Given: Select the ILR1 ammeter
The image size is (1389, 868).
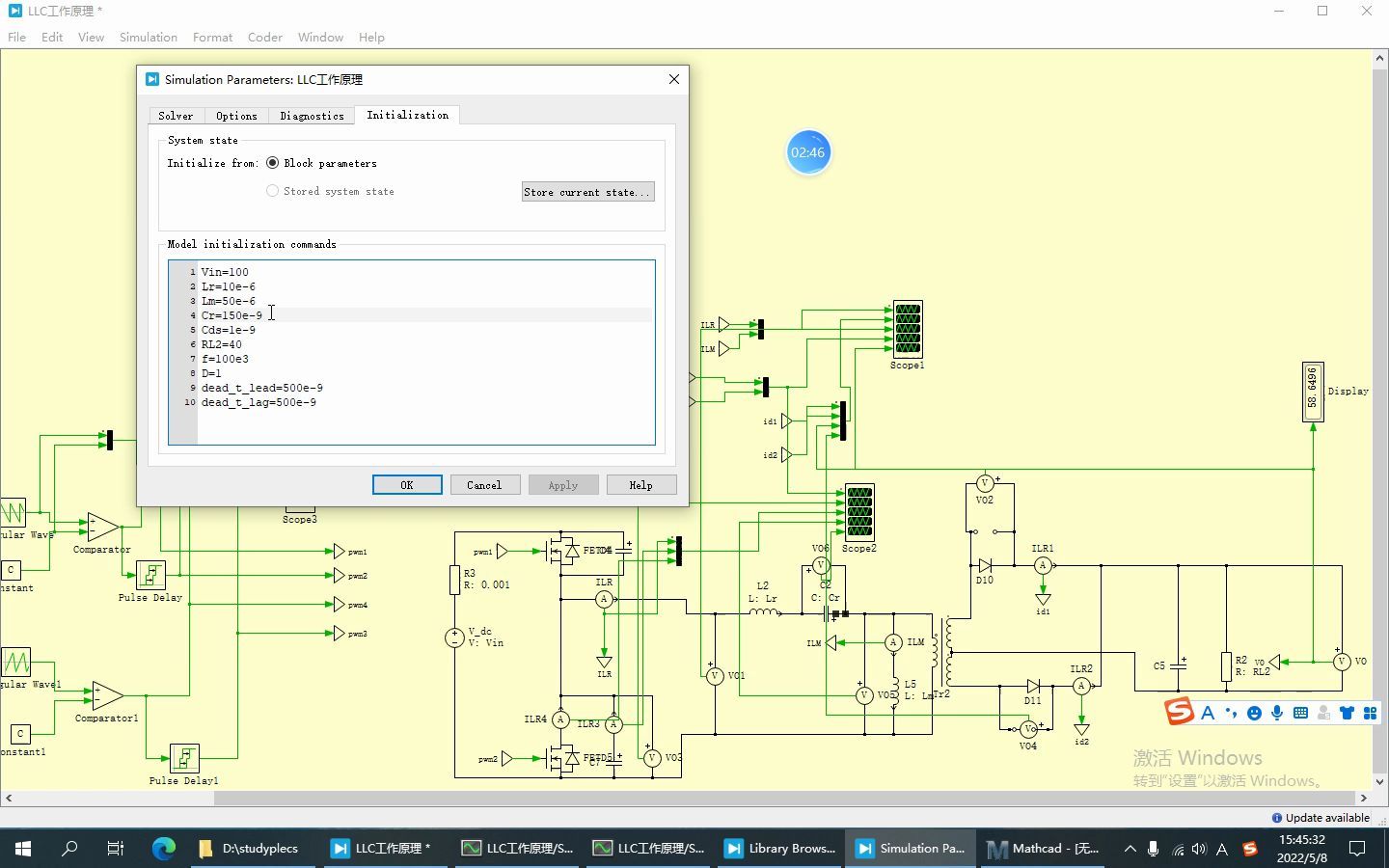Looking at the screenshot, I should point(1043,566).
